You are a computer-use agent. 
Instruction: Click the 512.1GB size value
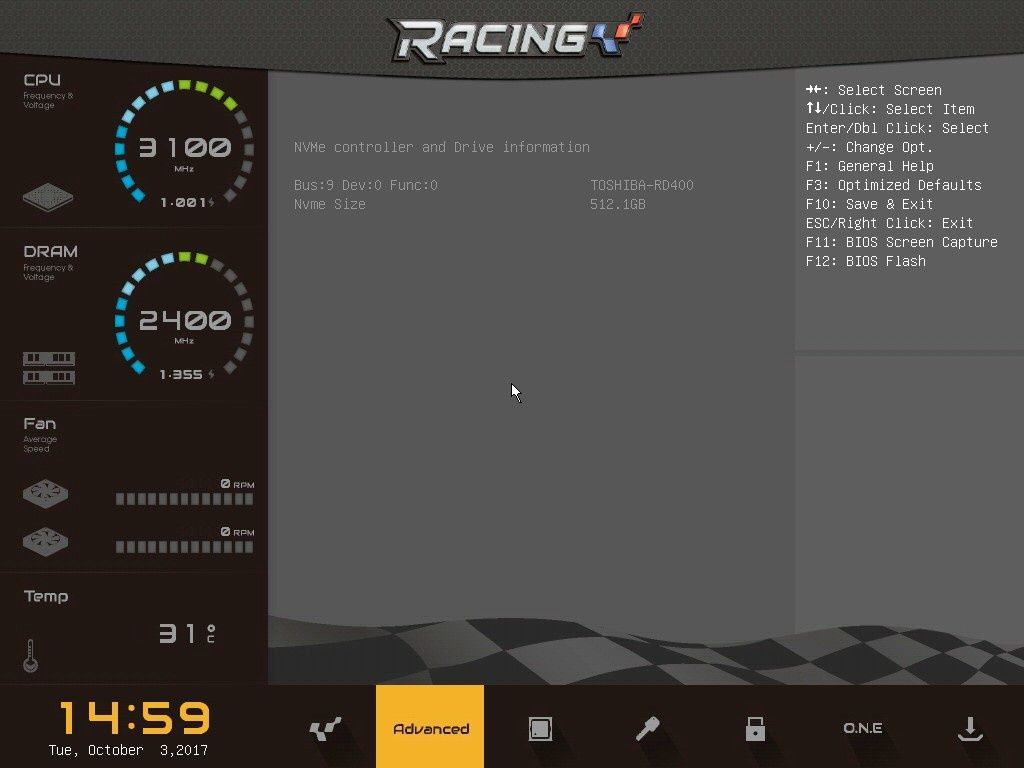tap(618, 204)
